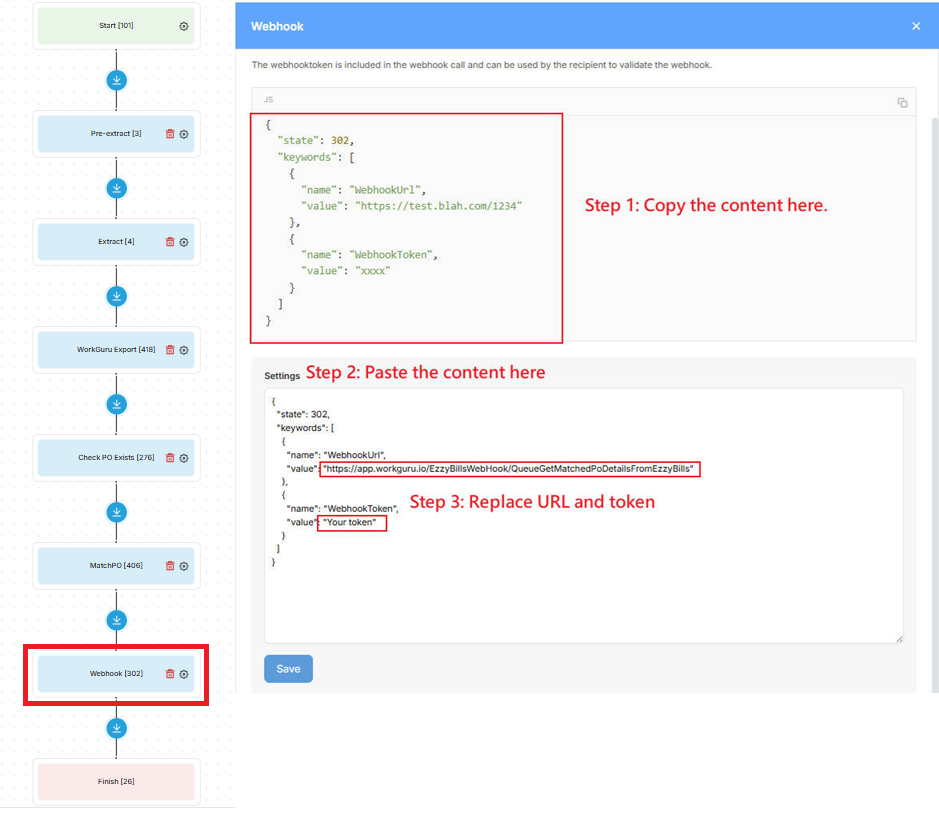Viewport: 939px width, 814px height.
Task: Delete the Webhook [302] node
Action: pyautogui.click(x=170, y=674)
